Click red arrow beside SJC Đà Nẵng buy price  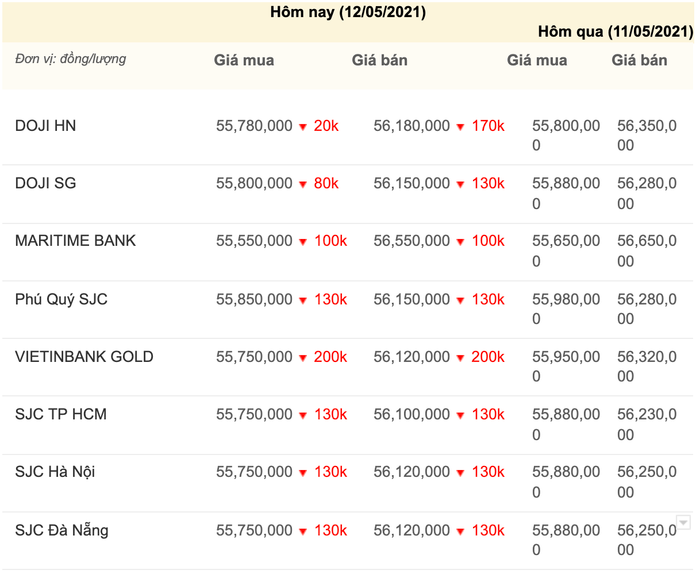302,531
